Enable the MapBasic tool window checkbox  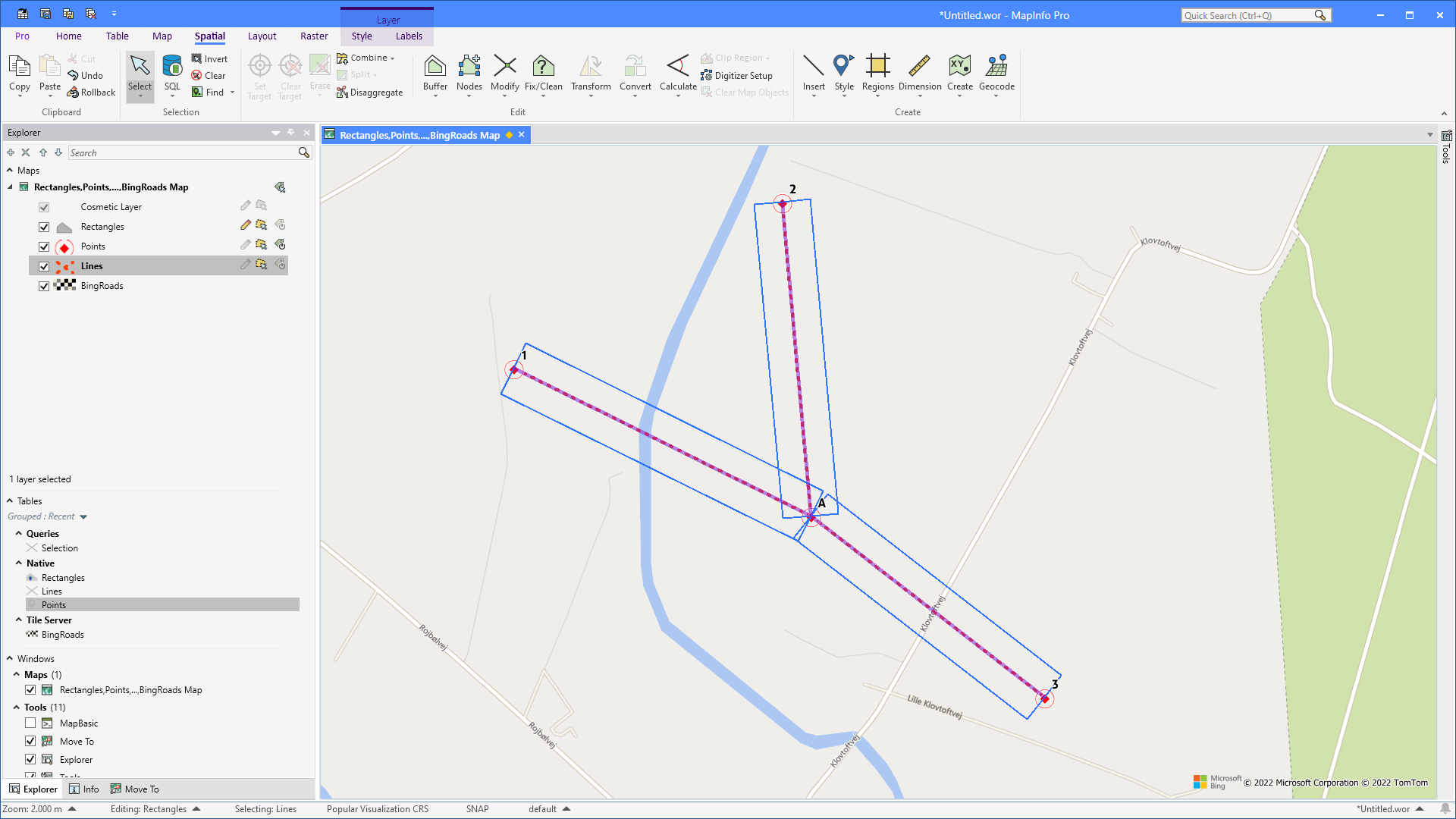30,723
